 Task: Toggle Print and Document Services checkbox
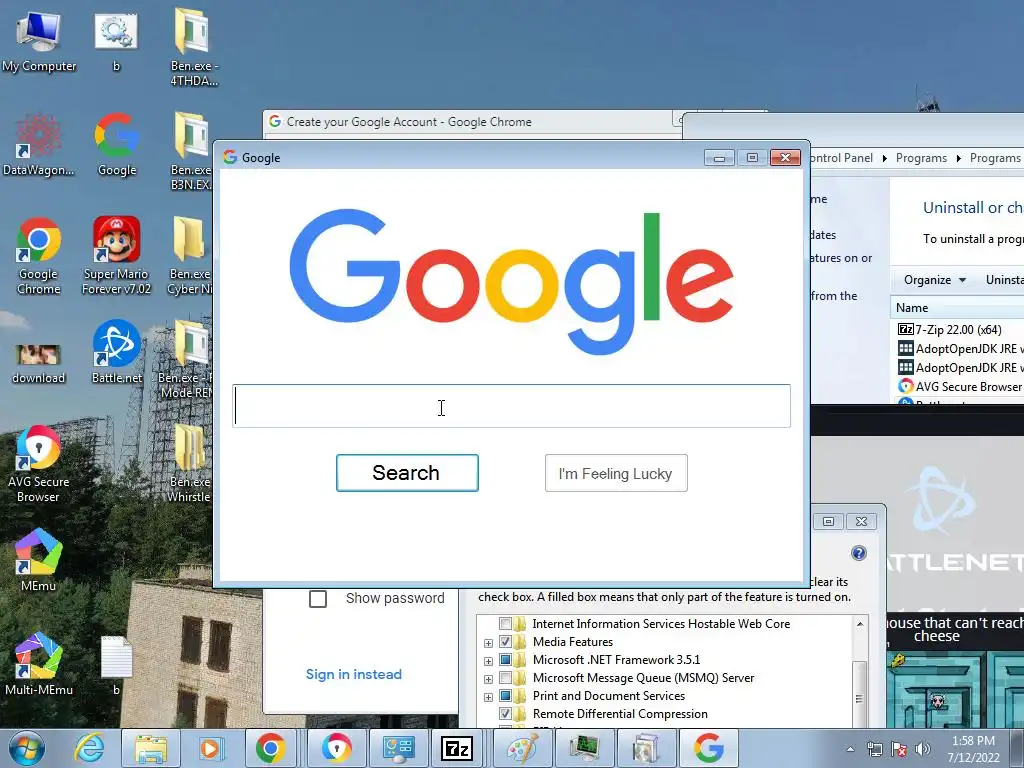(x=505, y=696)
